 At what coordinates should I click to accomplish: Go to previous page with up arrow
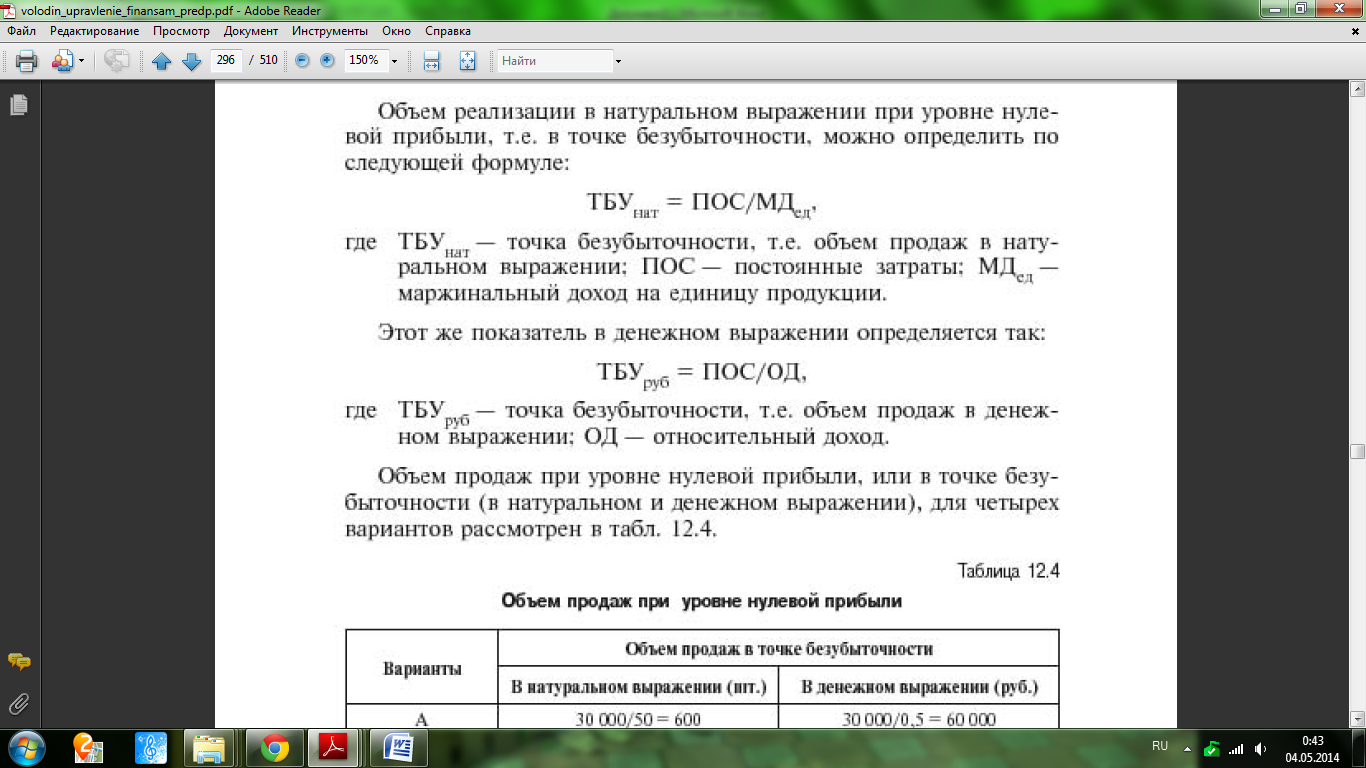click(162, 61)
